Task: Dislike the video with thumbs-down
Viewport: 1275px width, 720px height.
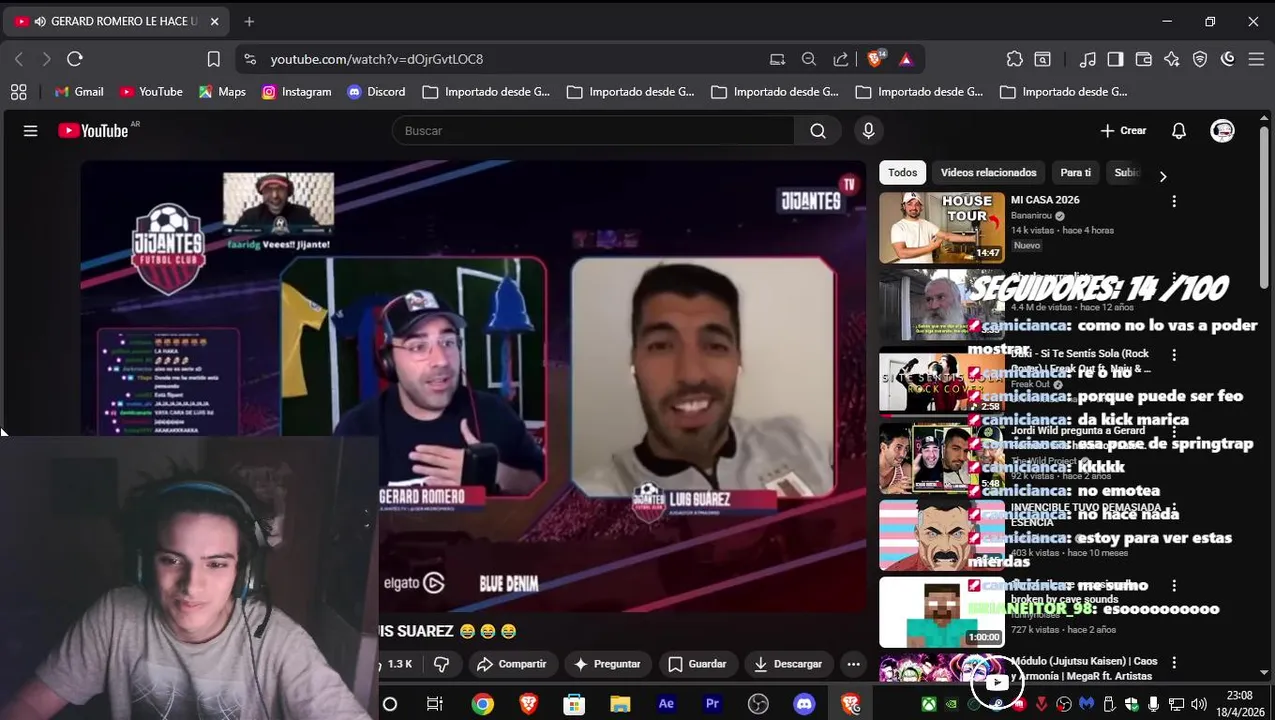Action: tap(441, 664)
